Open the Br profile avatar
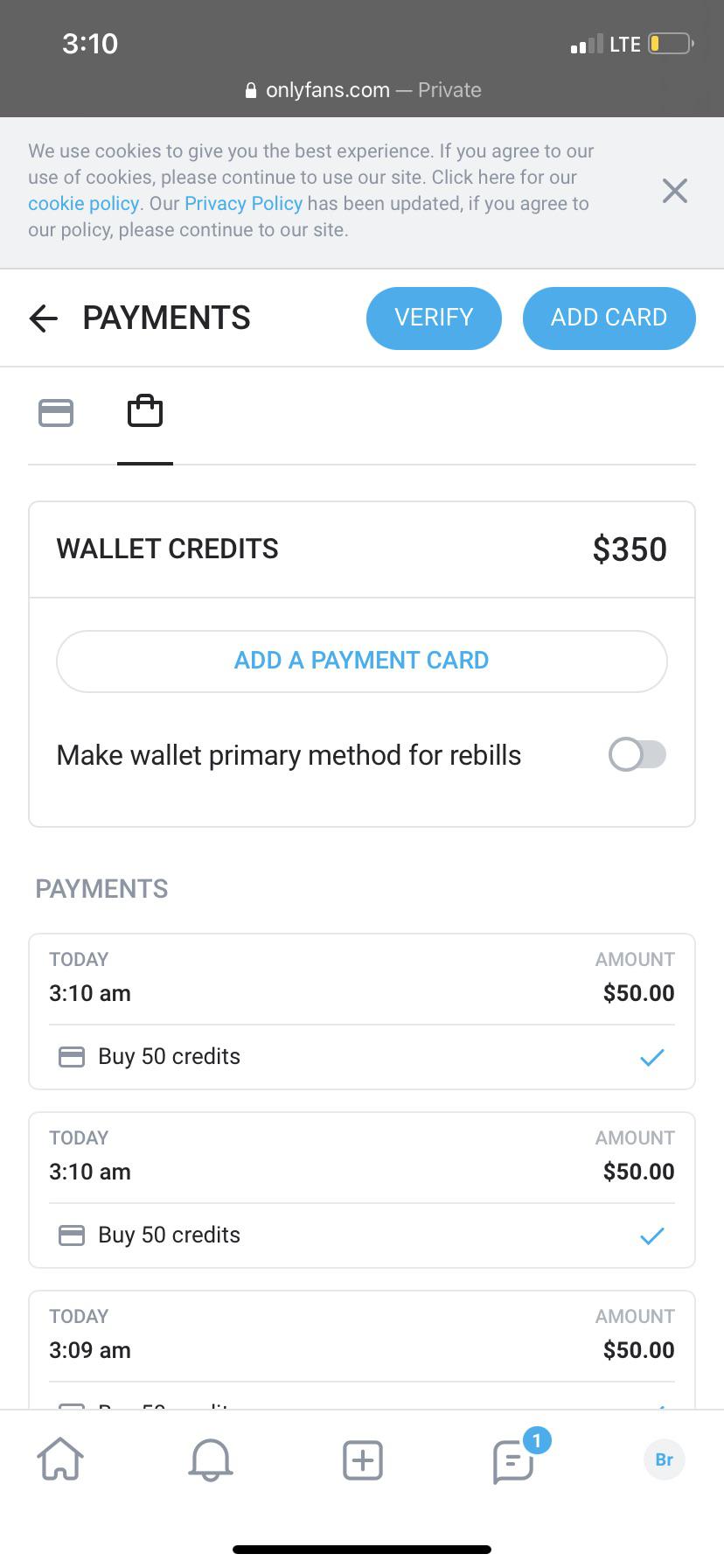This screenshot has width=724, height=1568. (x=664, y=1459)
